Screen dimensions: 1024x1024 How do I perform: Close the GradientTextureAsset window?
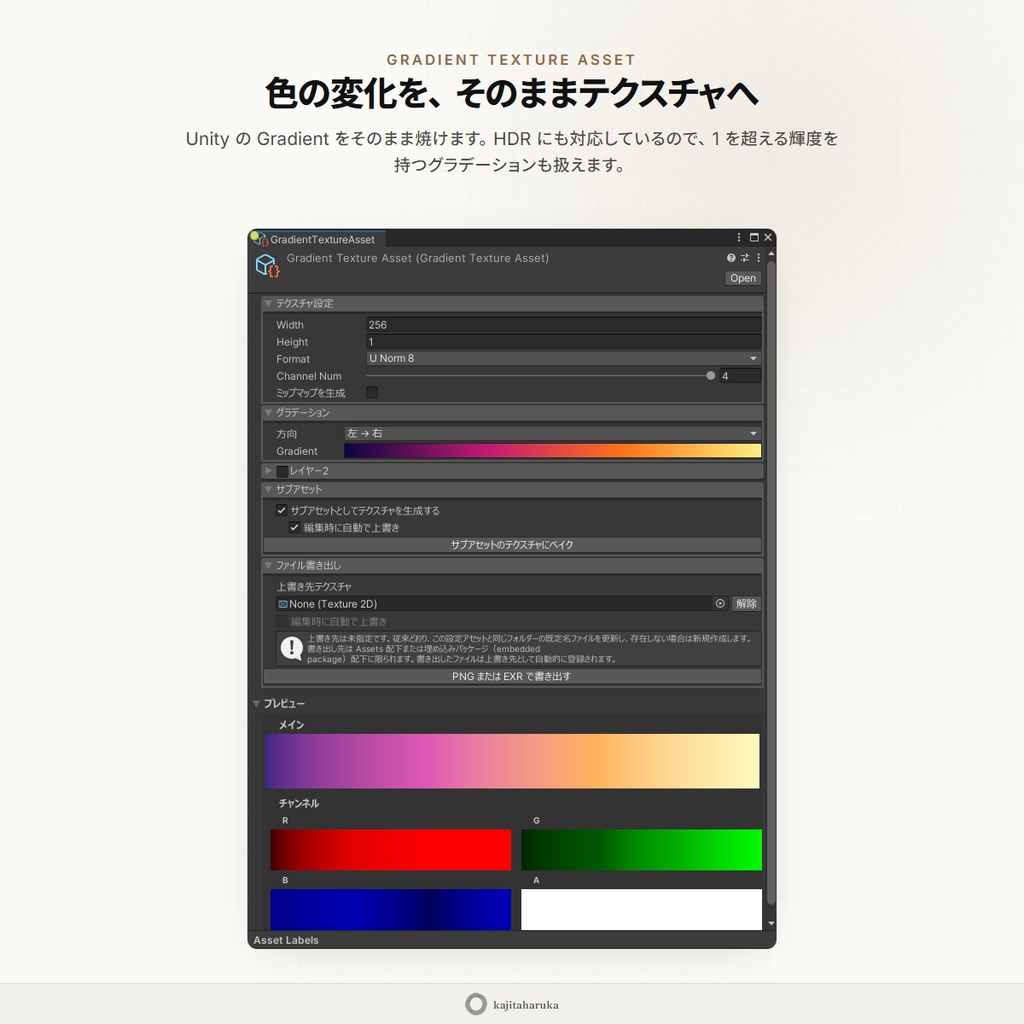click(x=768, y=238)
